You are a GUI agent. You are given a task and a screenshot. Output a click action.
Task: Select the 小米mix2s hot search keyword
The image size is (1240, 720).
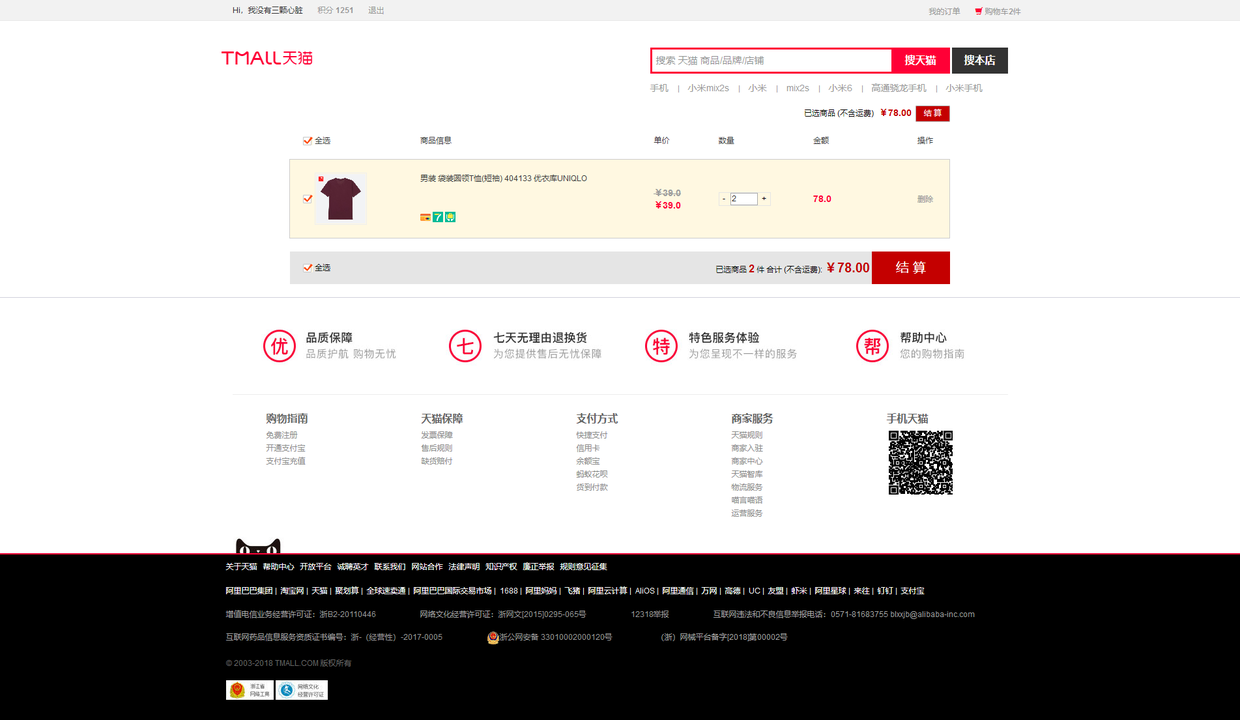pyautogui.click(x=708, y=88)
